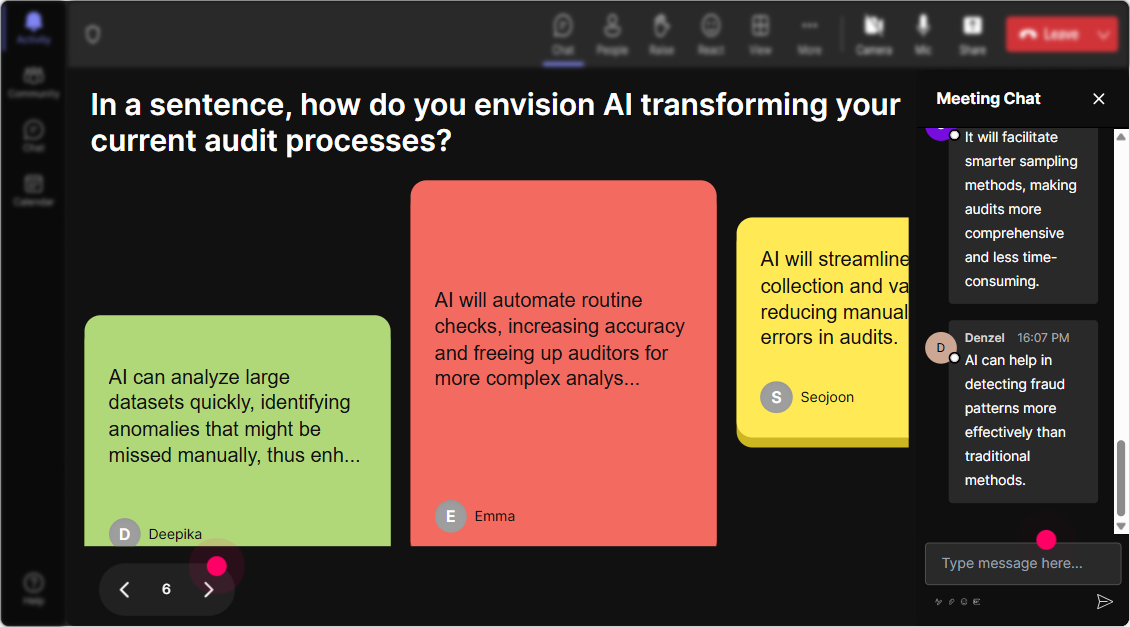
Task: Open Deepika's green response card
Action: click(238, 430)
